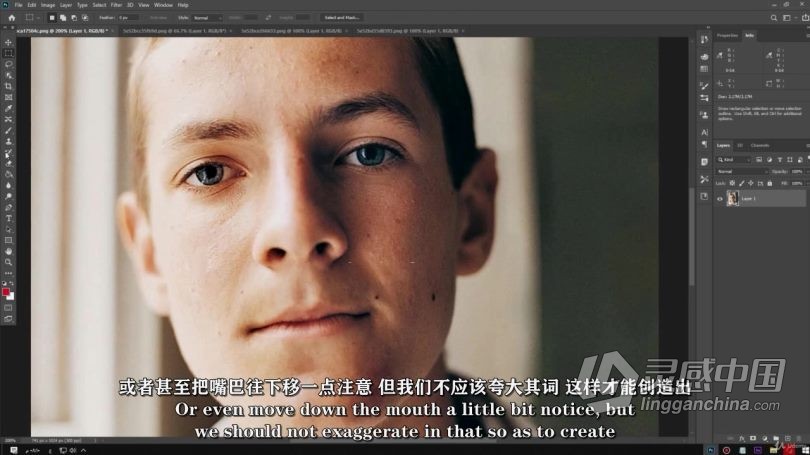Screen dimensions: 810x455
Task: Open the Character panel icon
Action: pos(704,132)
